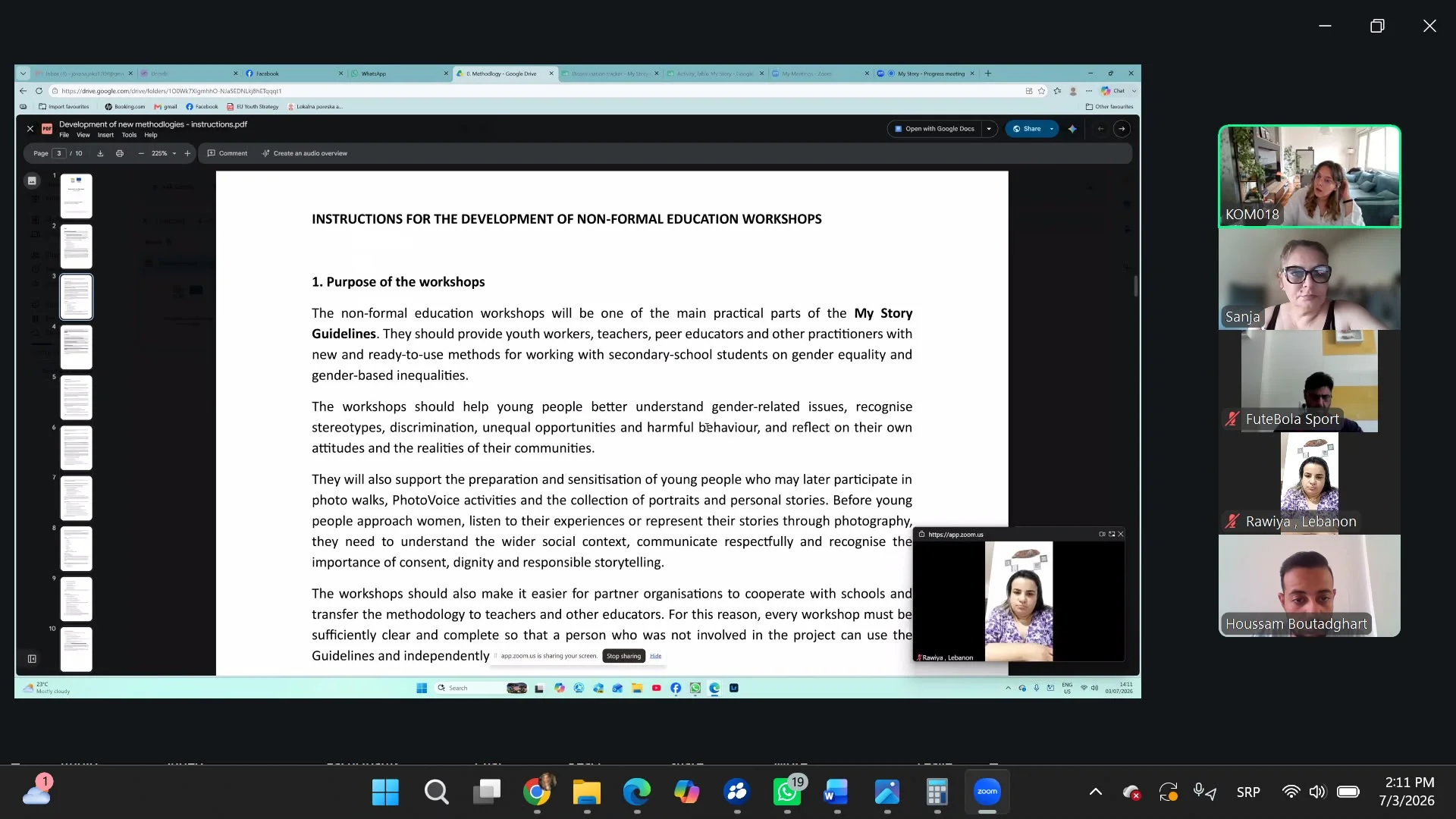The width and height of the screenshot is (1456, 819).
Task: Open a new browser tab
Action: [988, 74]
